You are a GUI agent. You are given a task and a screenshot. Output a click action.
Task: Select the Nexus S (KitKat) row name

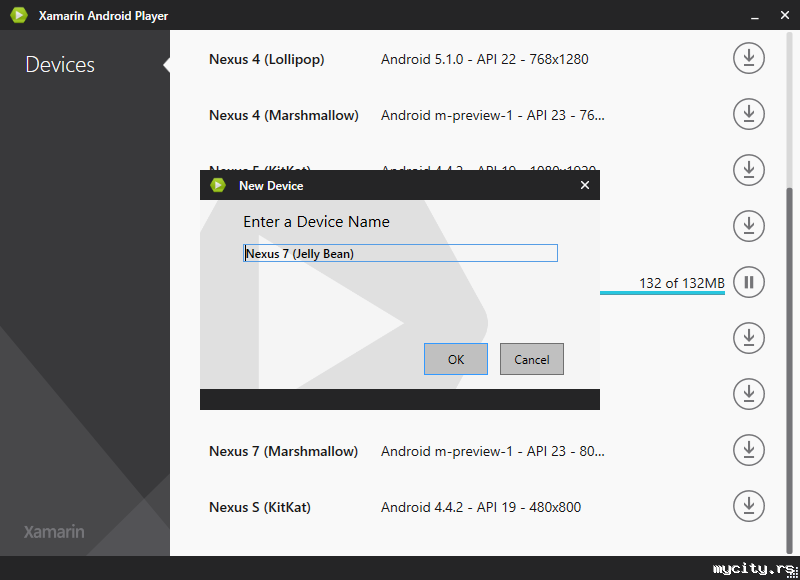tap(260, 507)
